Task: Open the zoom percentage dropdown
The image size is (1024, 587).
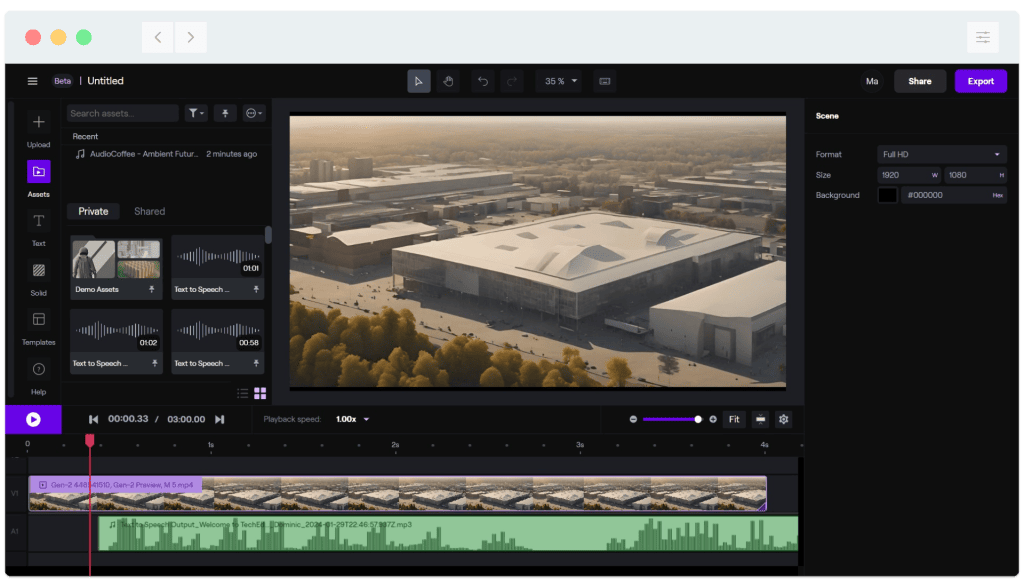Action: point(560,81)
